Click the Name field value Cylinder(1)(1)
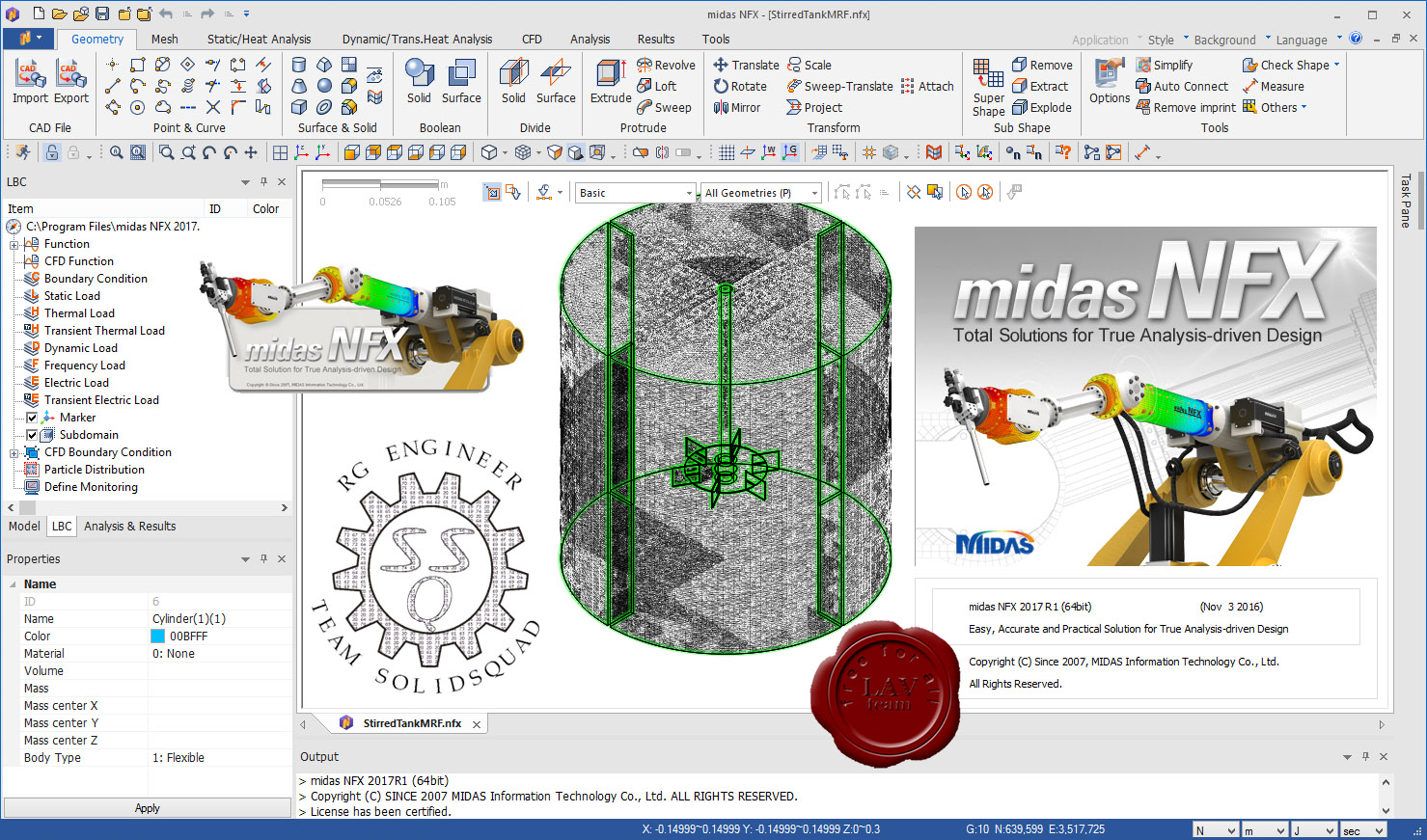The width and height of the screenshot is (1427, 840). coord(189,619)
